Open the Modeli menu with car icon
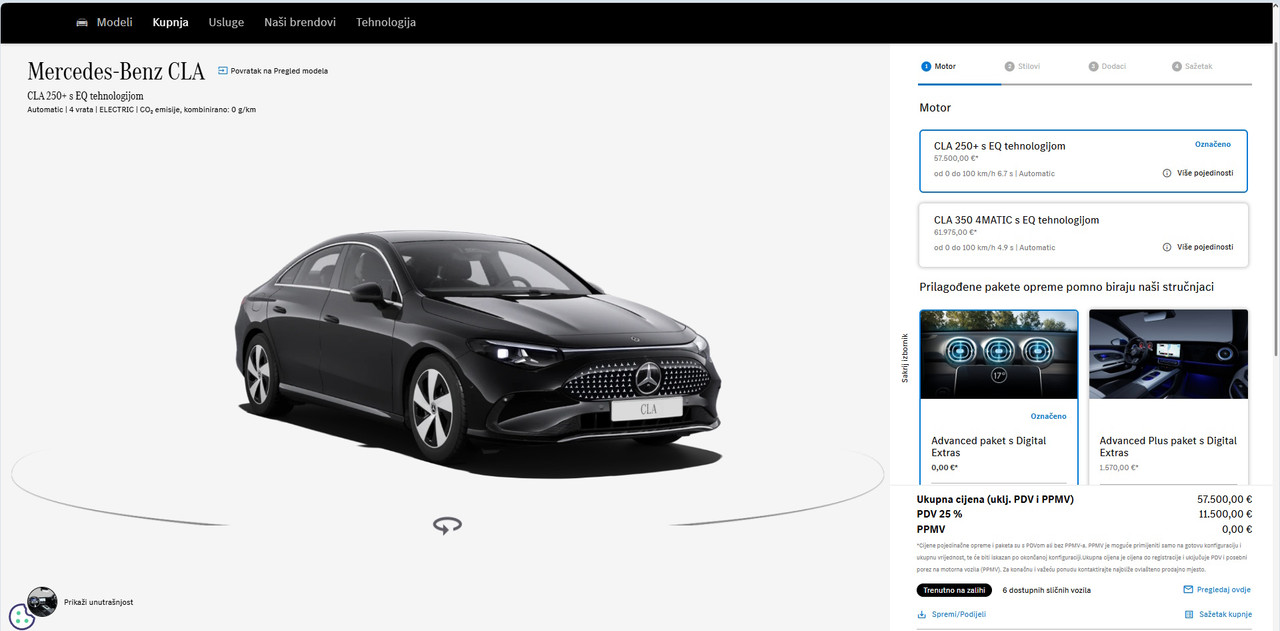 click(104, 22)
